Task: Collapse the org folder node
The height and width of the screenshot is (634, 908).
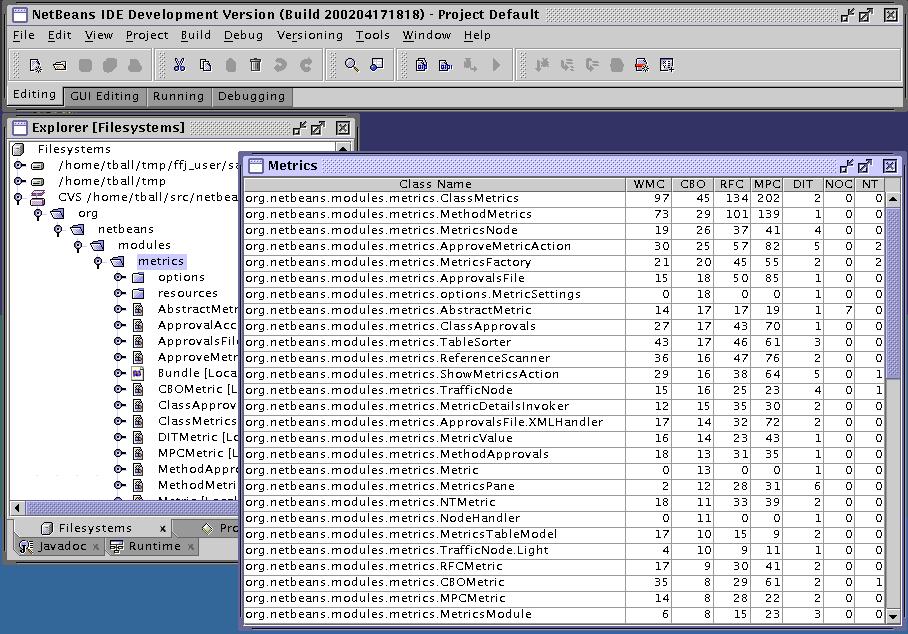Action: point(38,214)
